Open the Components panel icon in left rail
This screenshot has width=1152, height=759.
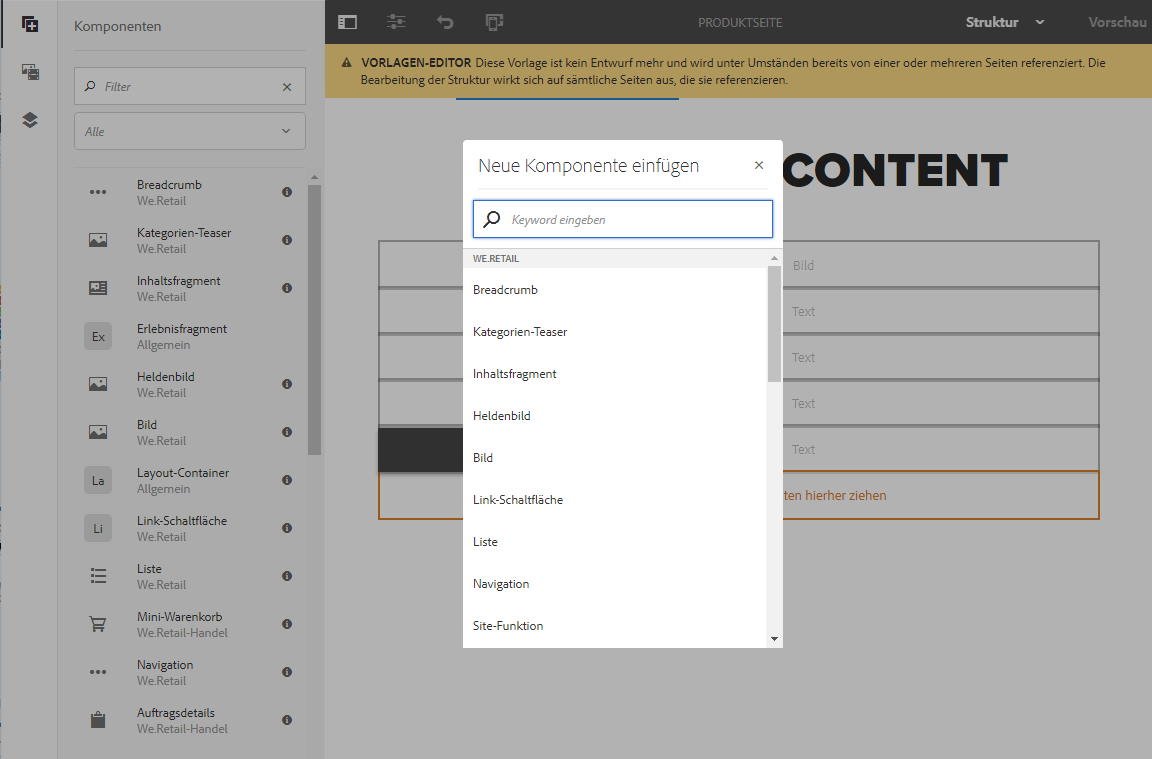pyautogui.click(x=30, y=24)
